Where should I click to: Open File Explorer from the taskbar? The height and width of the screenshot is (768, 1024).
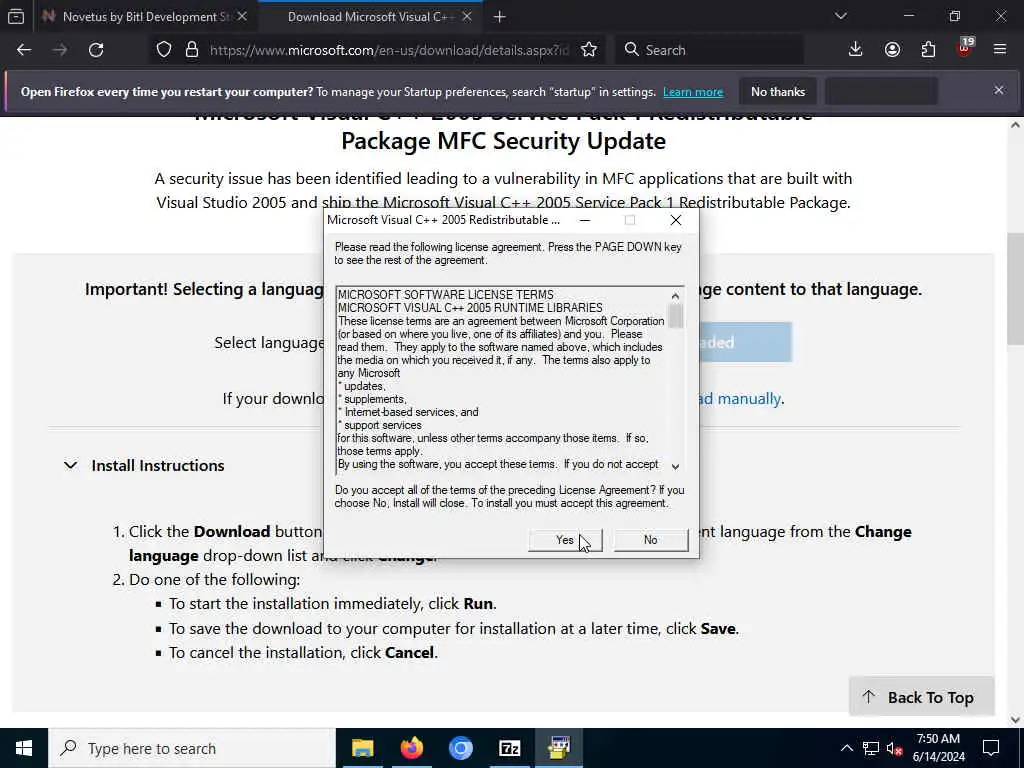(362, 748)
